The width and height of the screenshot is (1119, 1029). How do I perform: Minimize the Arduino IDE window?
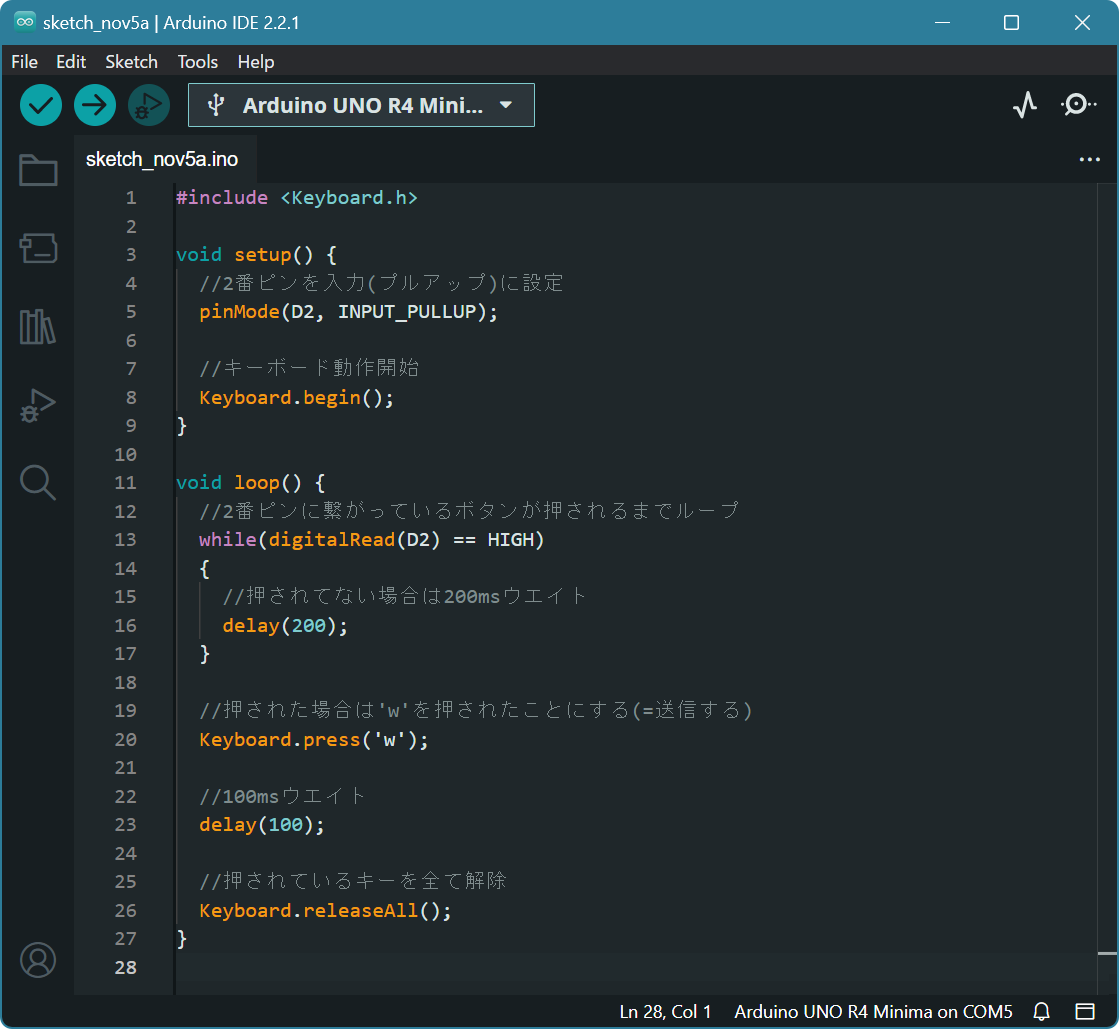pos(942,23)
